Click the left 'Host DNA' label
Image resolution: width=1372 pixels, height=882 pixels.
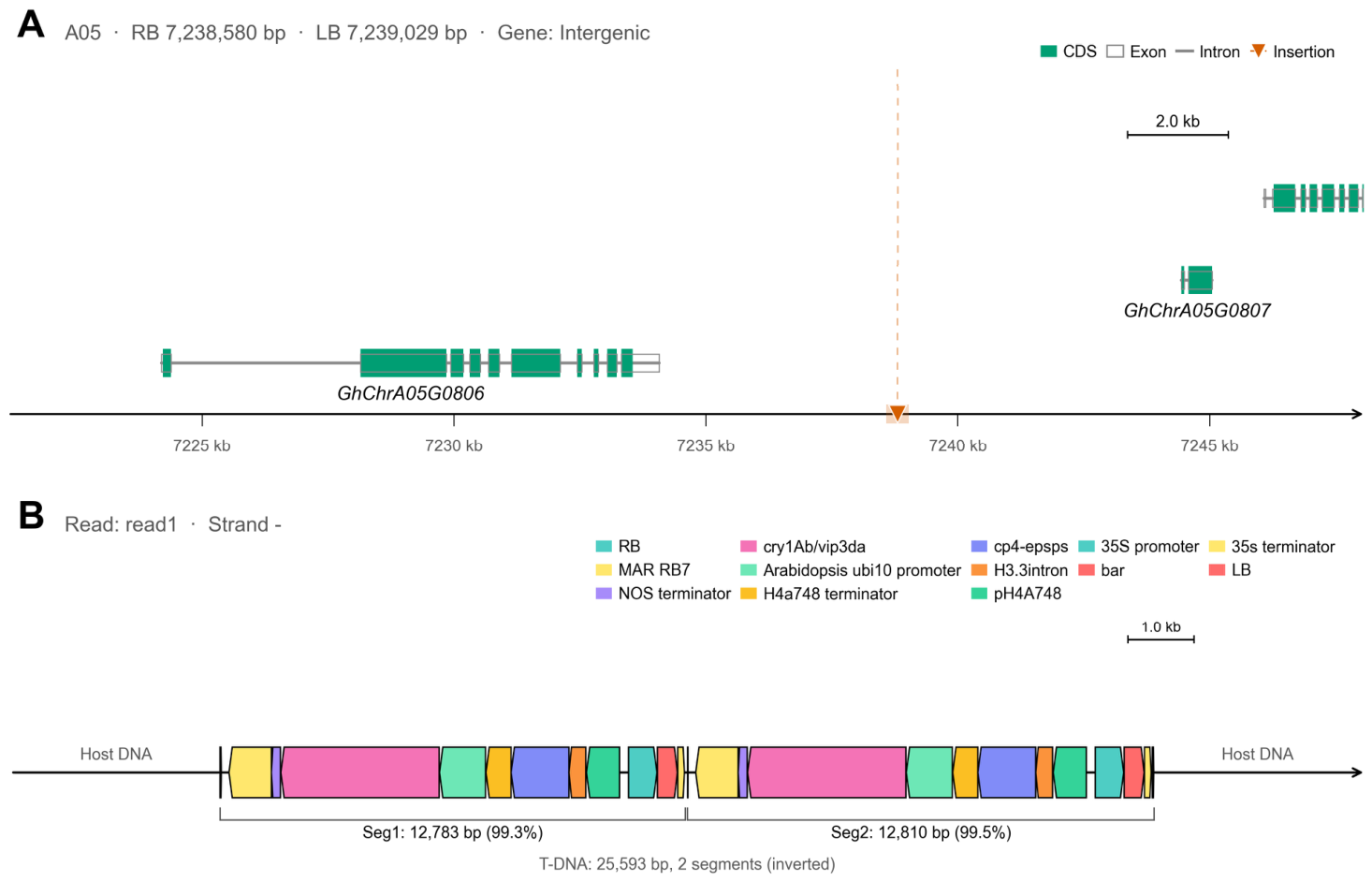click(116, 754)
